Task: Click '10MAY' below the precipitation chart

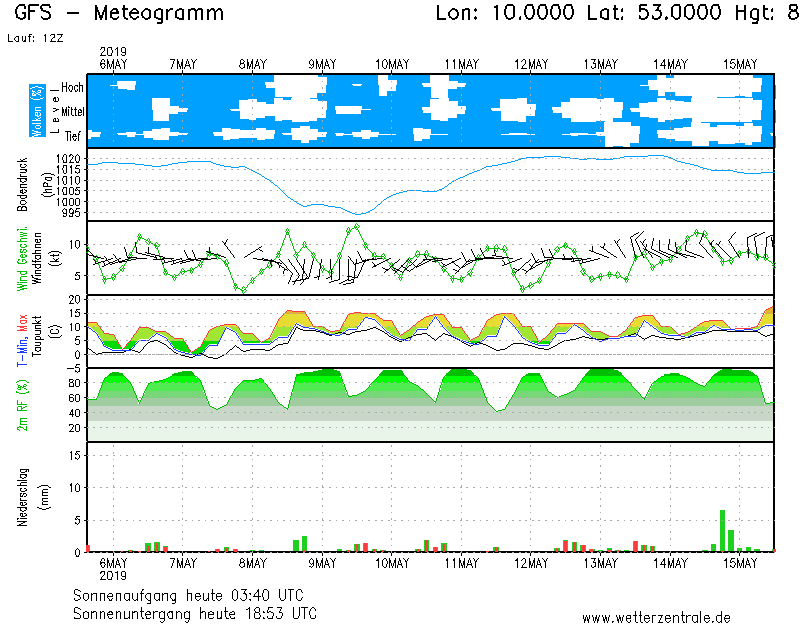Action: pos(392,563)
